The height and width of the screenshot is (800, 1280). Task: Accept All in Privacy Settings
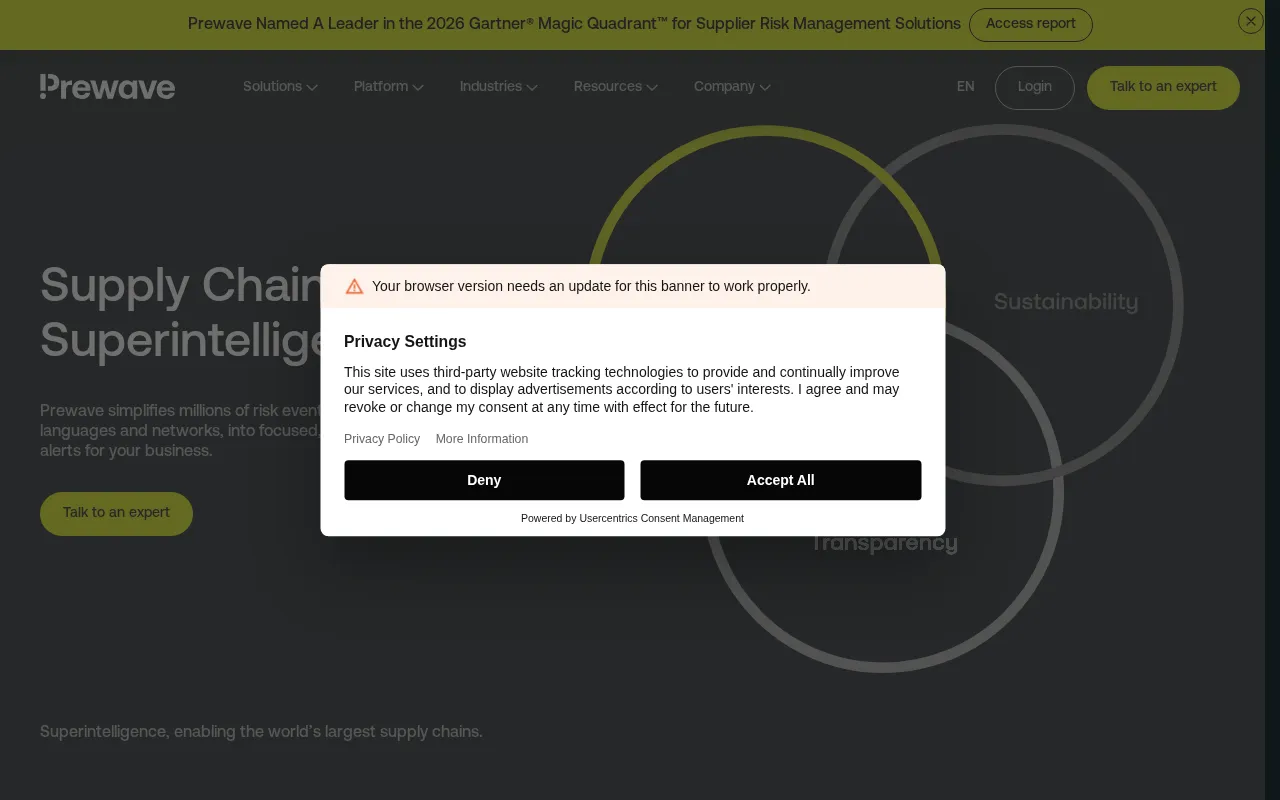pos(780,480)
